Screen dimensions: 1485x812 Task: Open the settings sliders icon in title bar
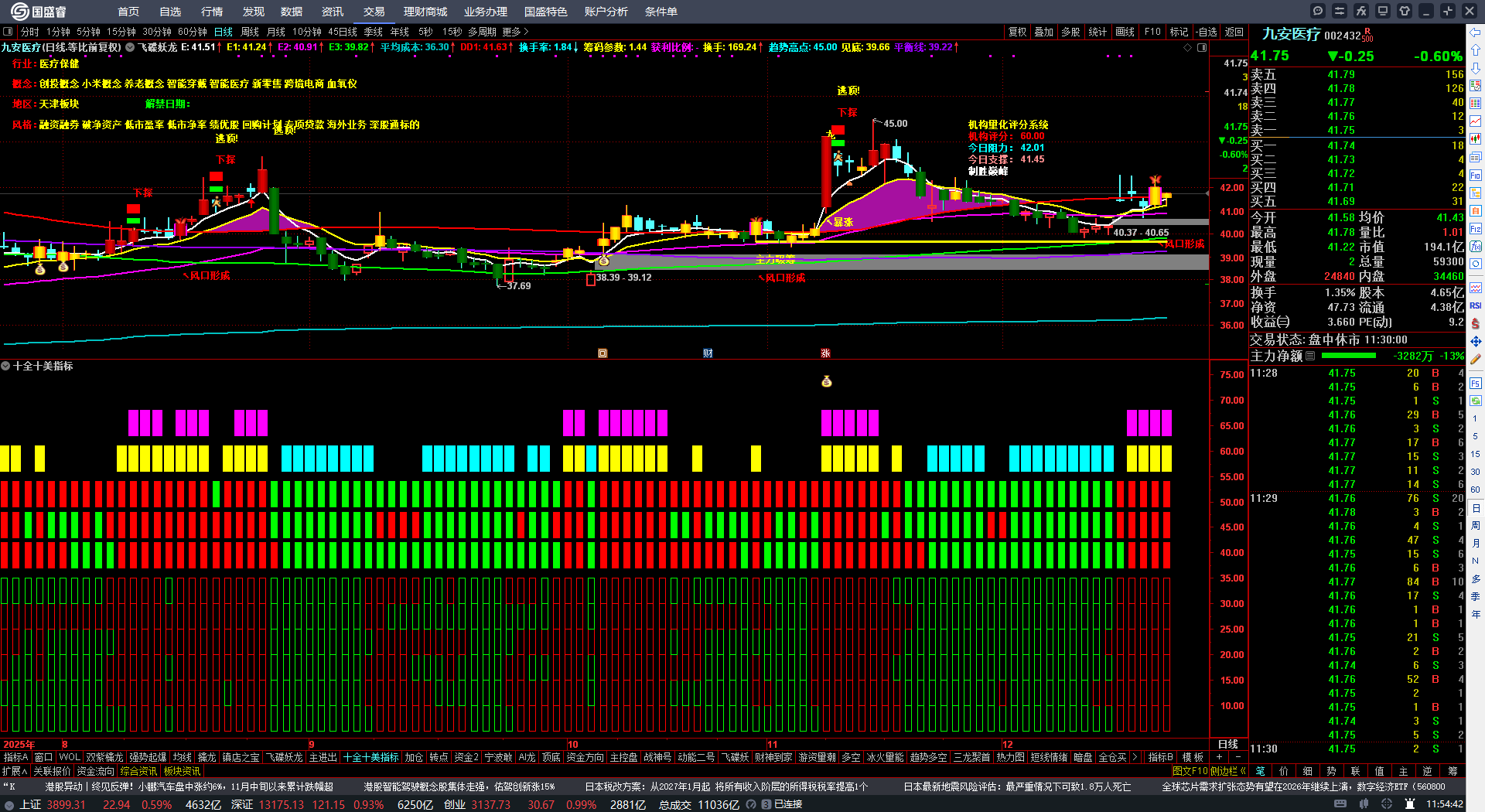[x=1340, y=11]
